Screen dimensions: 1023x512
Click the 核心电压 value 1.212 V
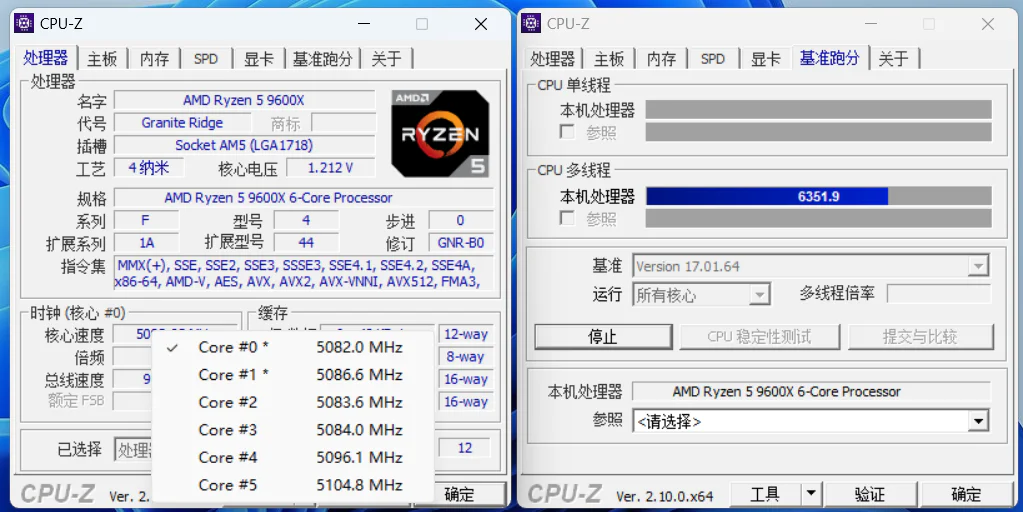[330, 168]
